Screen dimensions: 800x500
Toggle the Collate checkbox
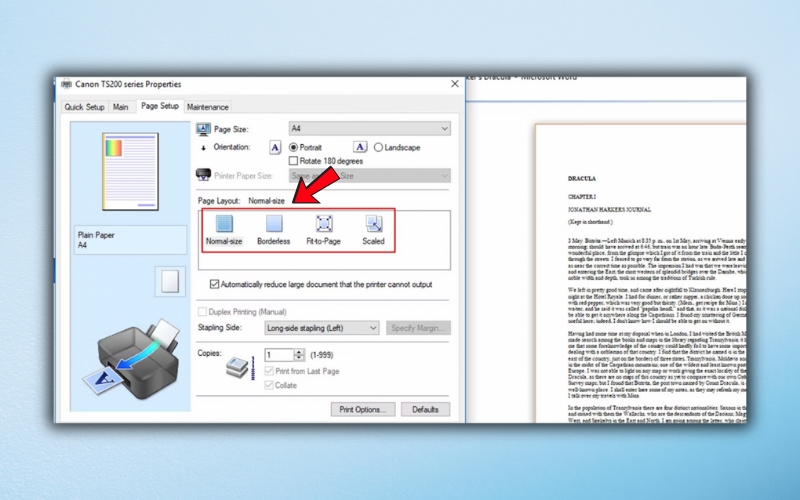pyautogui.click(x=269, y=385)
